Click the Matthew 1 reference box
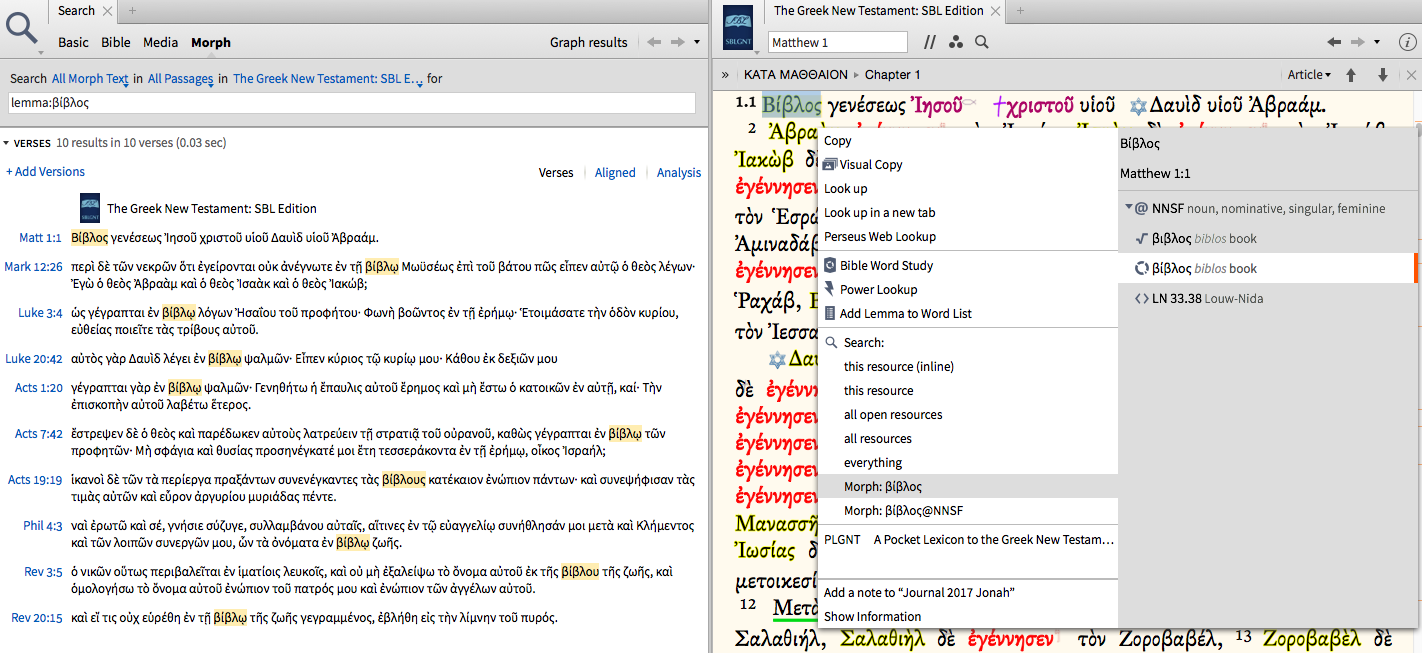 coord(838,42)
